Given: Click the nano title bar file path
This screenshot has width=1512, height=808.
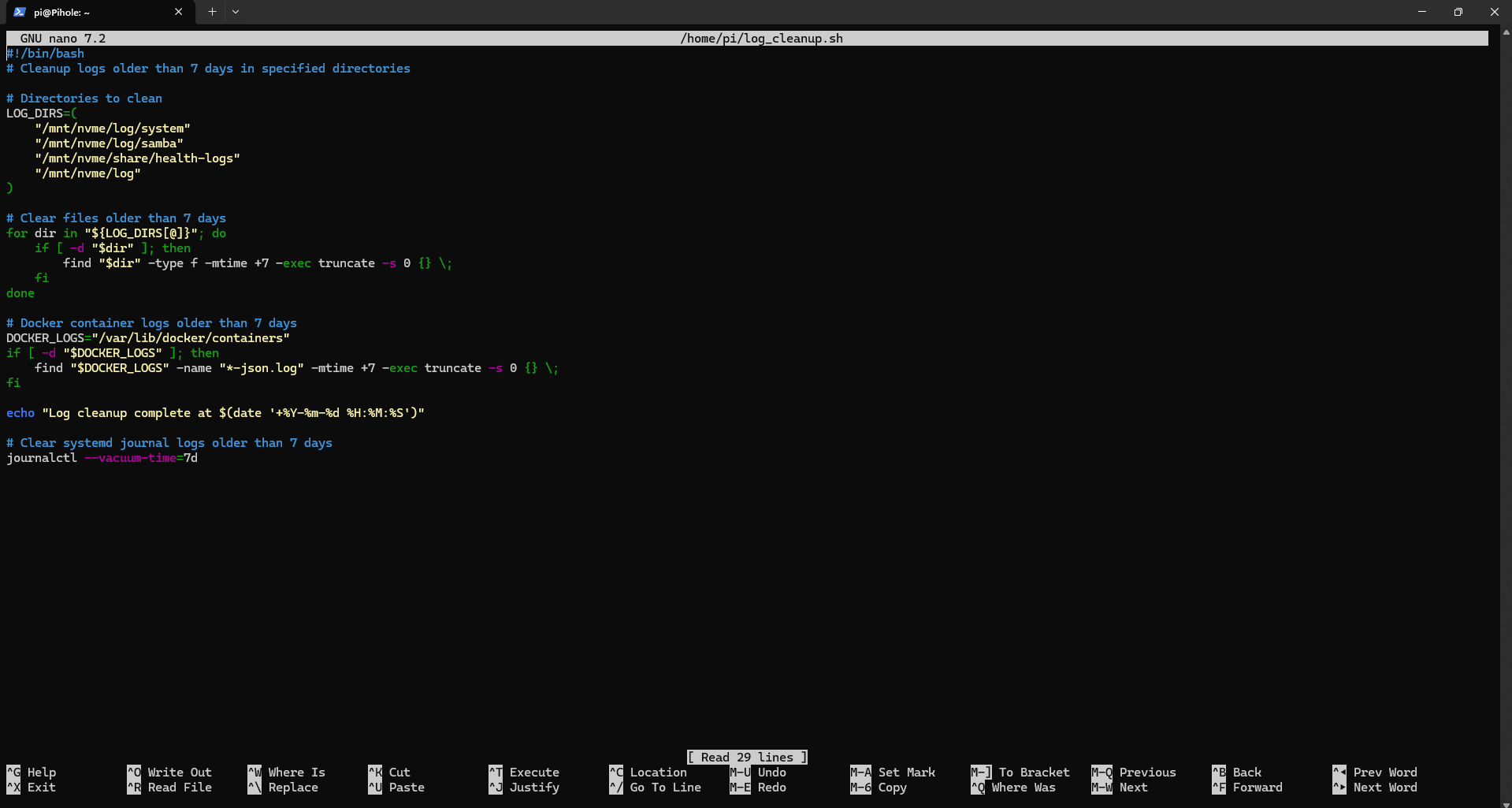Looking at the screenshot, I should point(761,39).
